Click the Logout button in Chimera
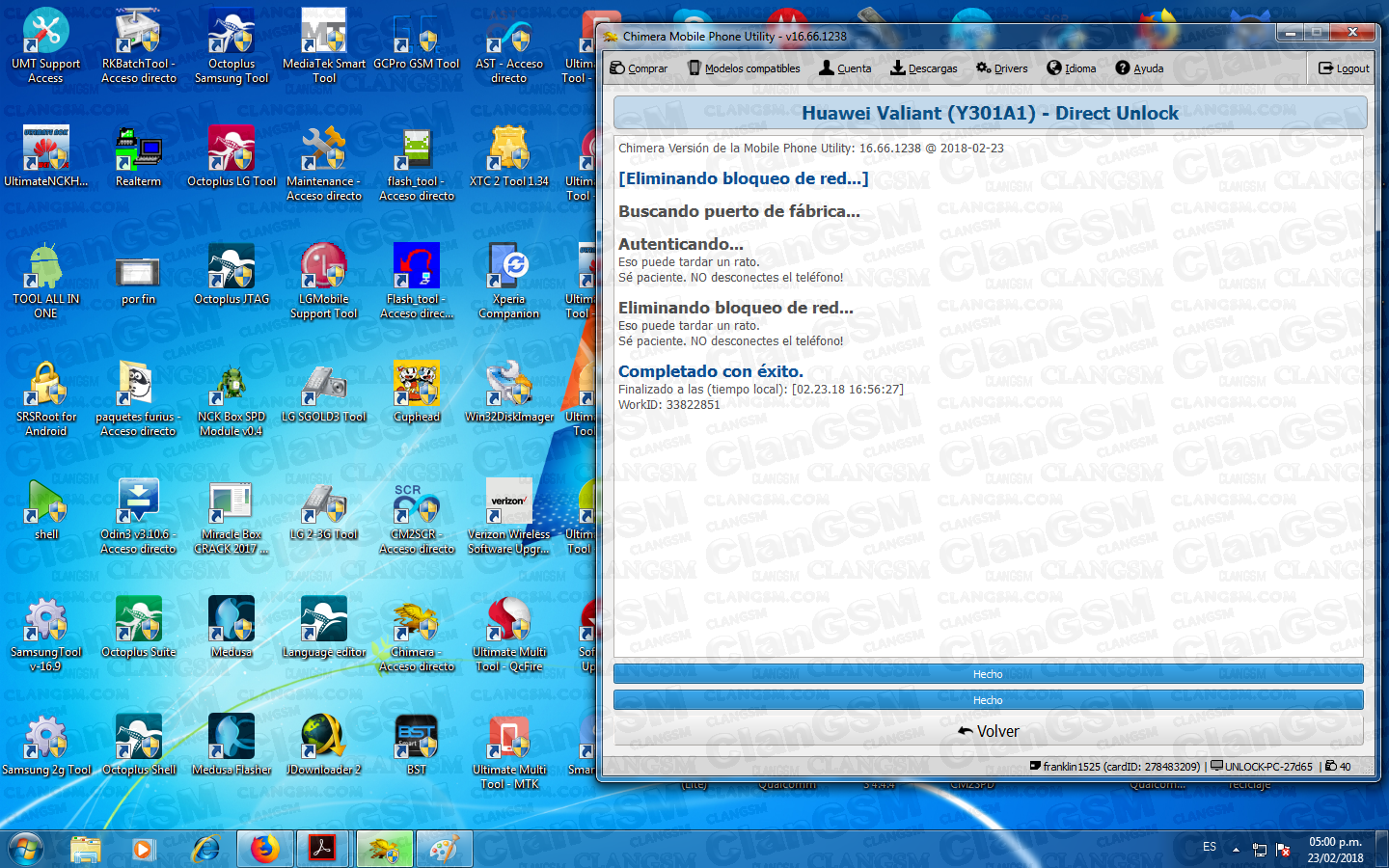Image resolution: width=1389 pixels, height=868 pixels. pos(1344,68)
